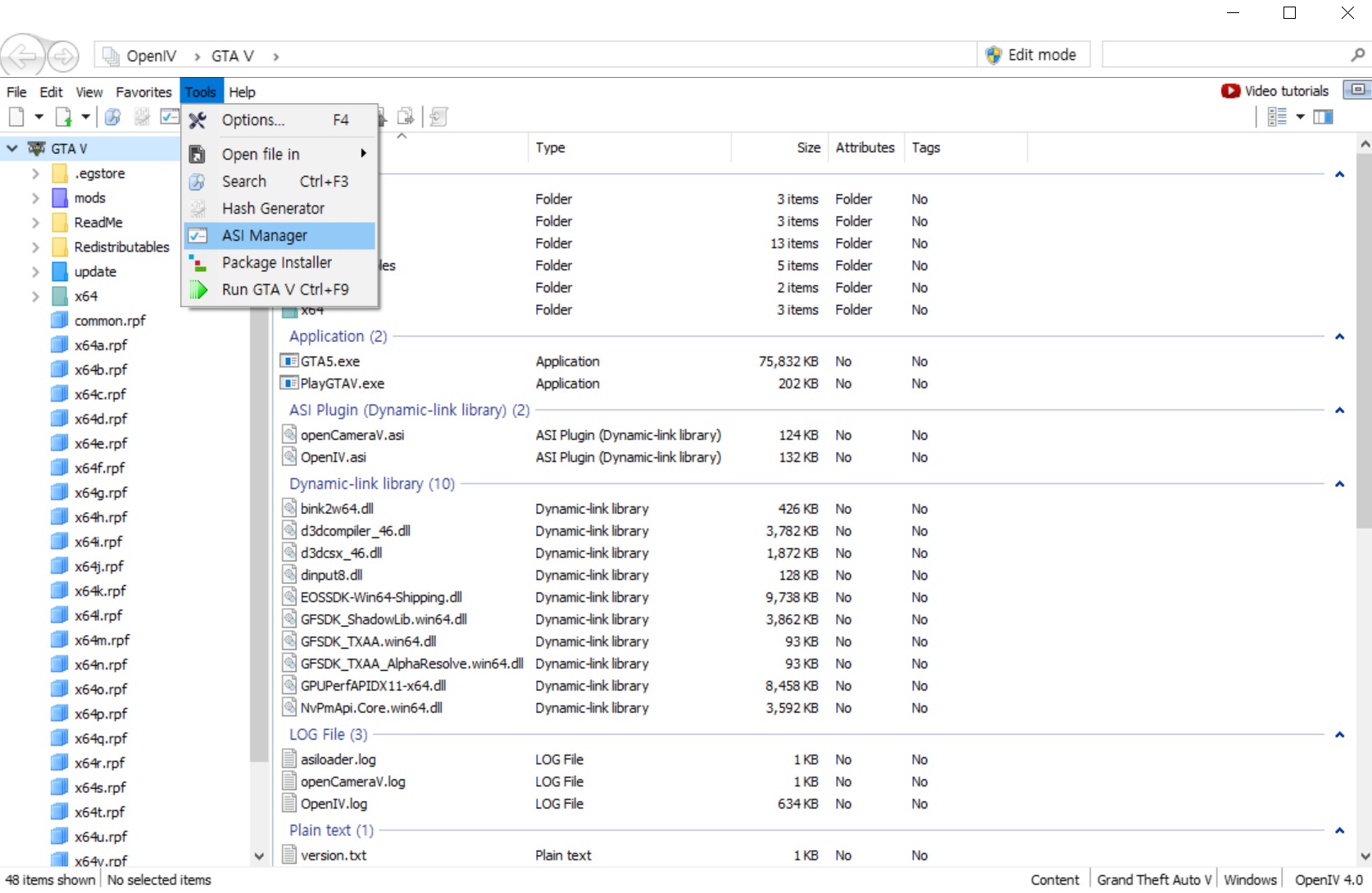
Task: Choose ASI Manager from the Tools menu
Action: (x=279, y=235)
